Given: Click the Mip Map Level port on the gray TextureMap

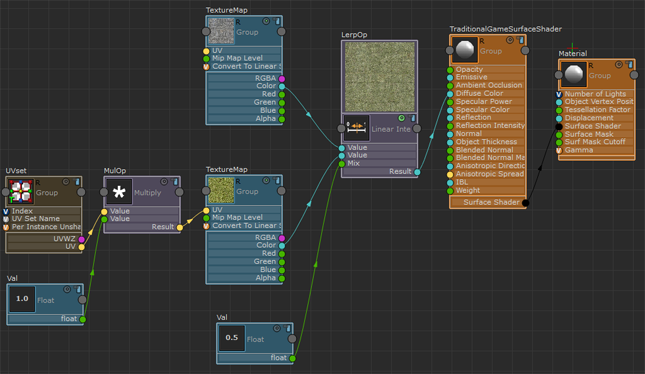Looking at the screenshot, I should click(x=206, y=59).
